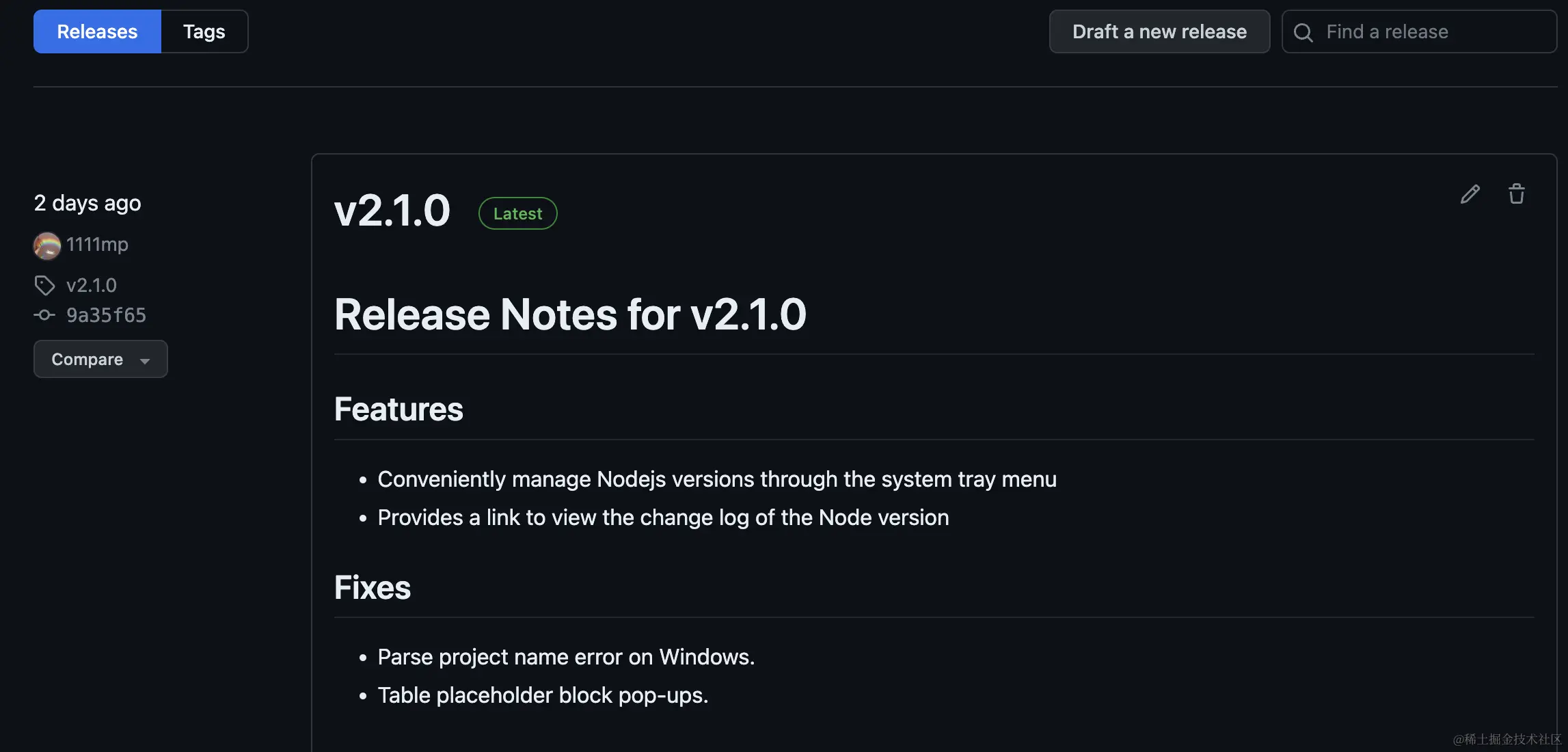This screenshot has height=752, width=1568.
Task: Expand the Compare dropdown
Action: (100, 359)
